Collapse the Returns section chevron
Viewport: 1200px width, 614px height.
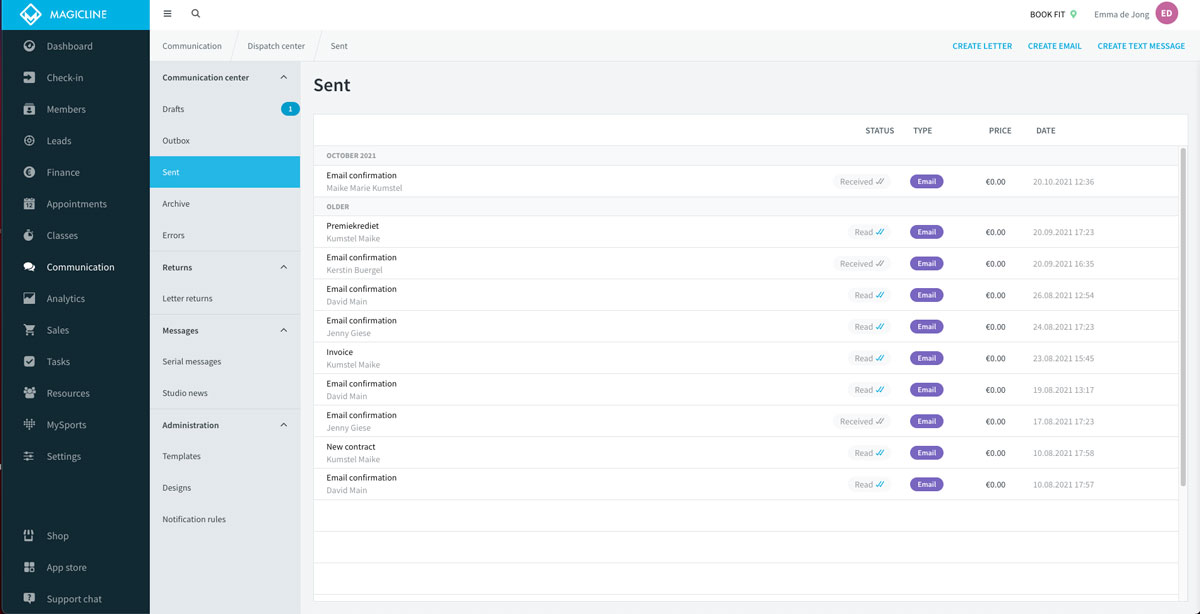click(x=283, y=268)
